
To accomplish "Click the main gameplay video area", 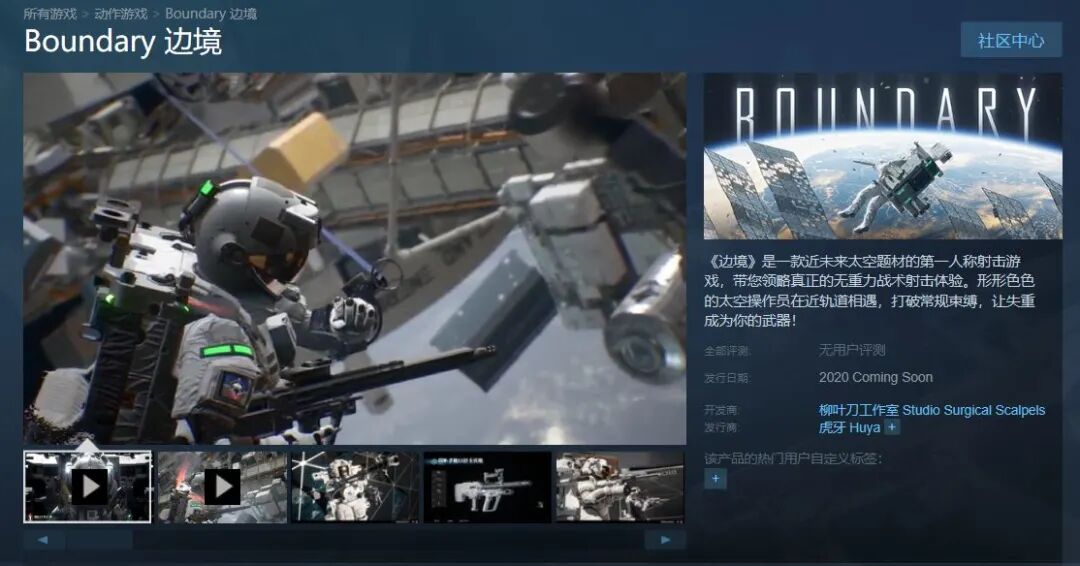I will pyautogui.click(x=355, y=258).
